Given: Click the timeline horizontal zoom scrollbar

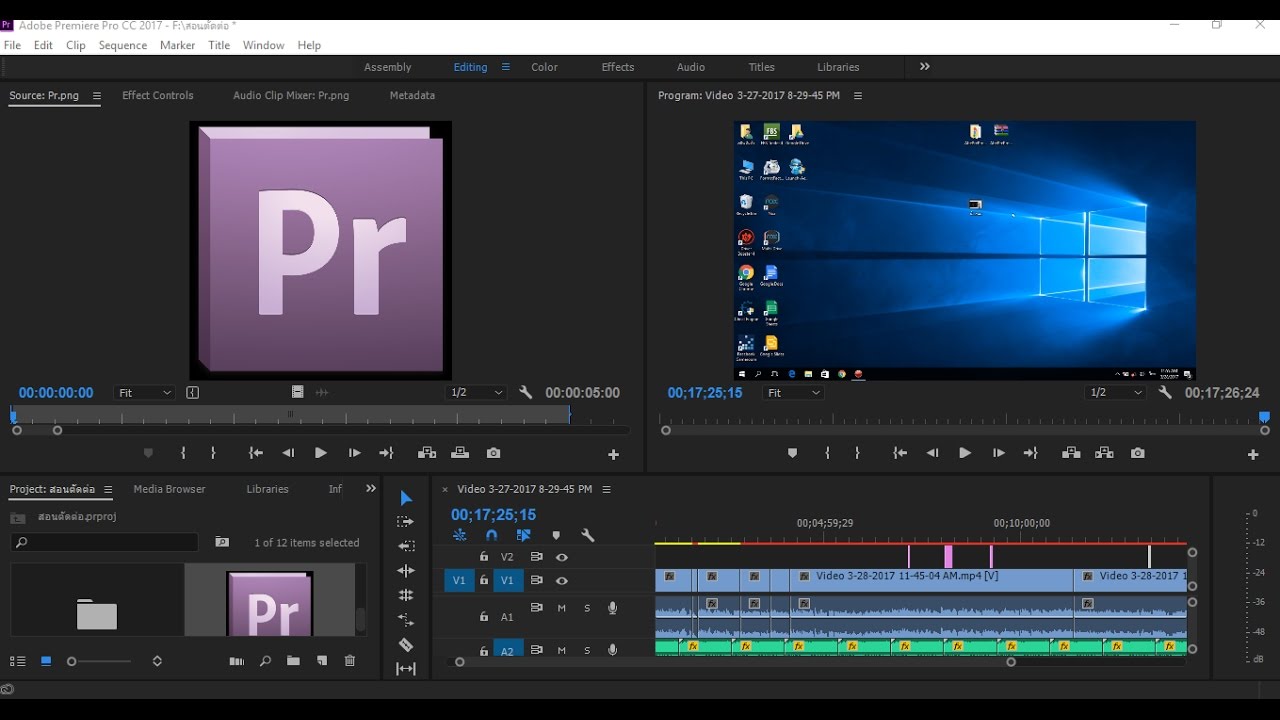Looking at the screenshot, I should [x=735, y=662].
